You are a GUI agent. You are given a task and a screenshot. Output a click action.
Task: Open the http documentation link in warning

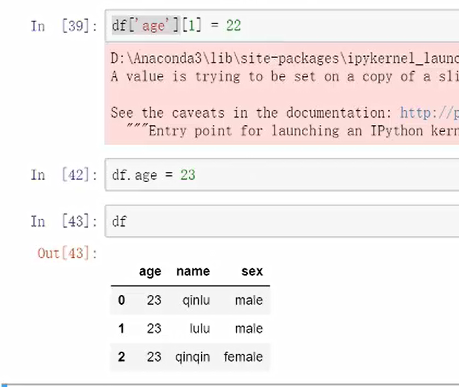(x=429, y=113)
